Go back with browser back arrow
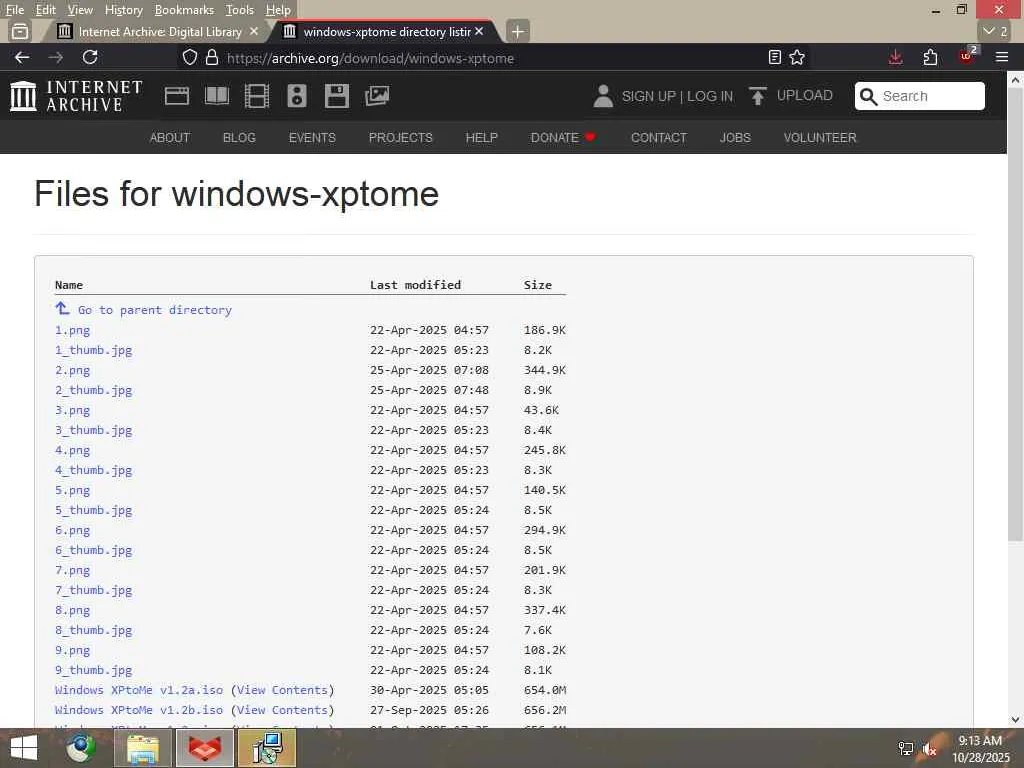This screenshot has width=1024, height=768. 22,57
